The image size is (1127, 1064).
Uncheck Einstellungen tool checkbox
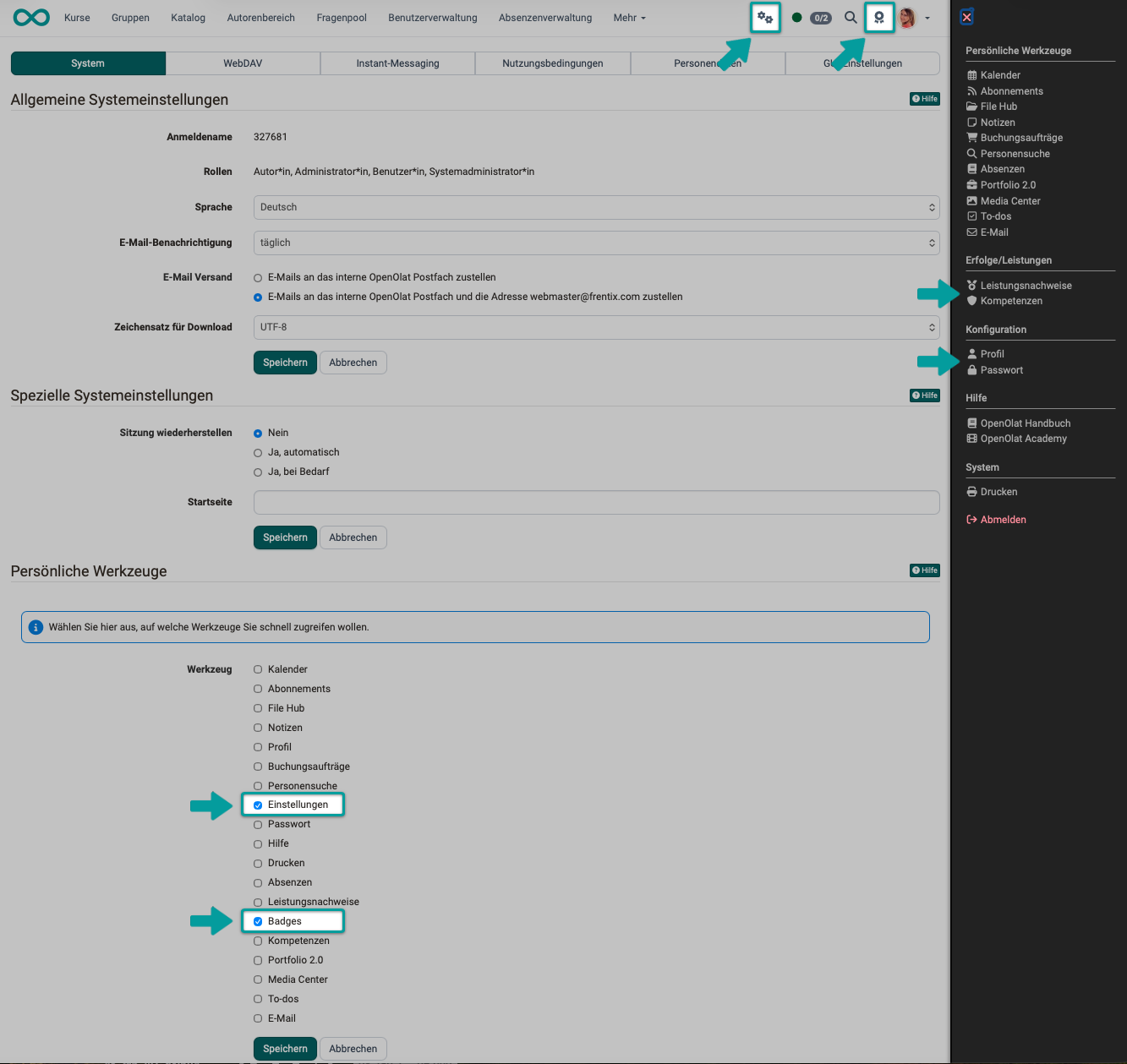point(258,805)
